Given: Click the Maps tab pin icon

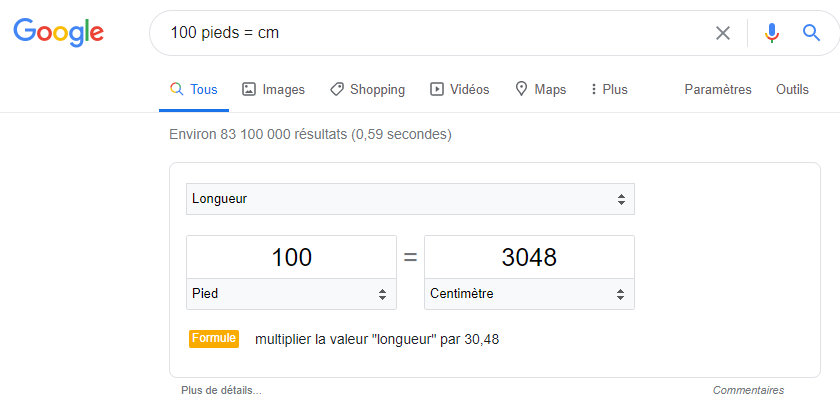Looking at the screenshot, I should pyautogui.click(x=521, y=89).
